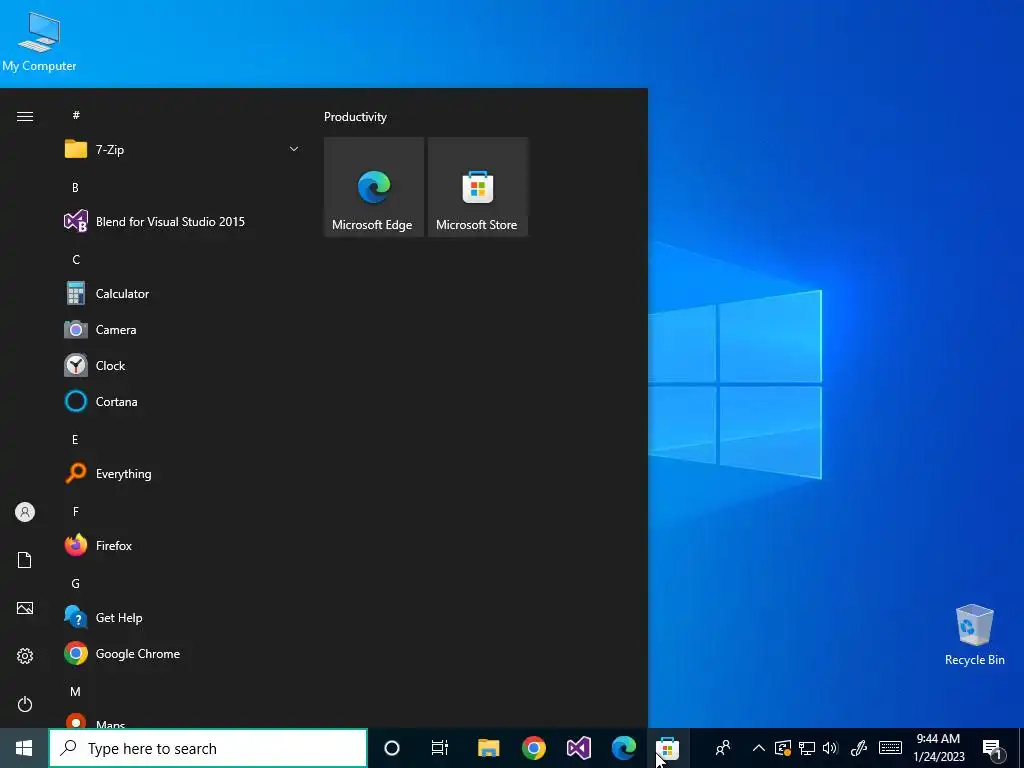Image resolution: width=1024 pixels, height=768 pixels.
Task: Click the Cortana circle on taskbar
Action: (392, 748)
